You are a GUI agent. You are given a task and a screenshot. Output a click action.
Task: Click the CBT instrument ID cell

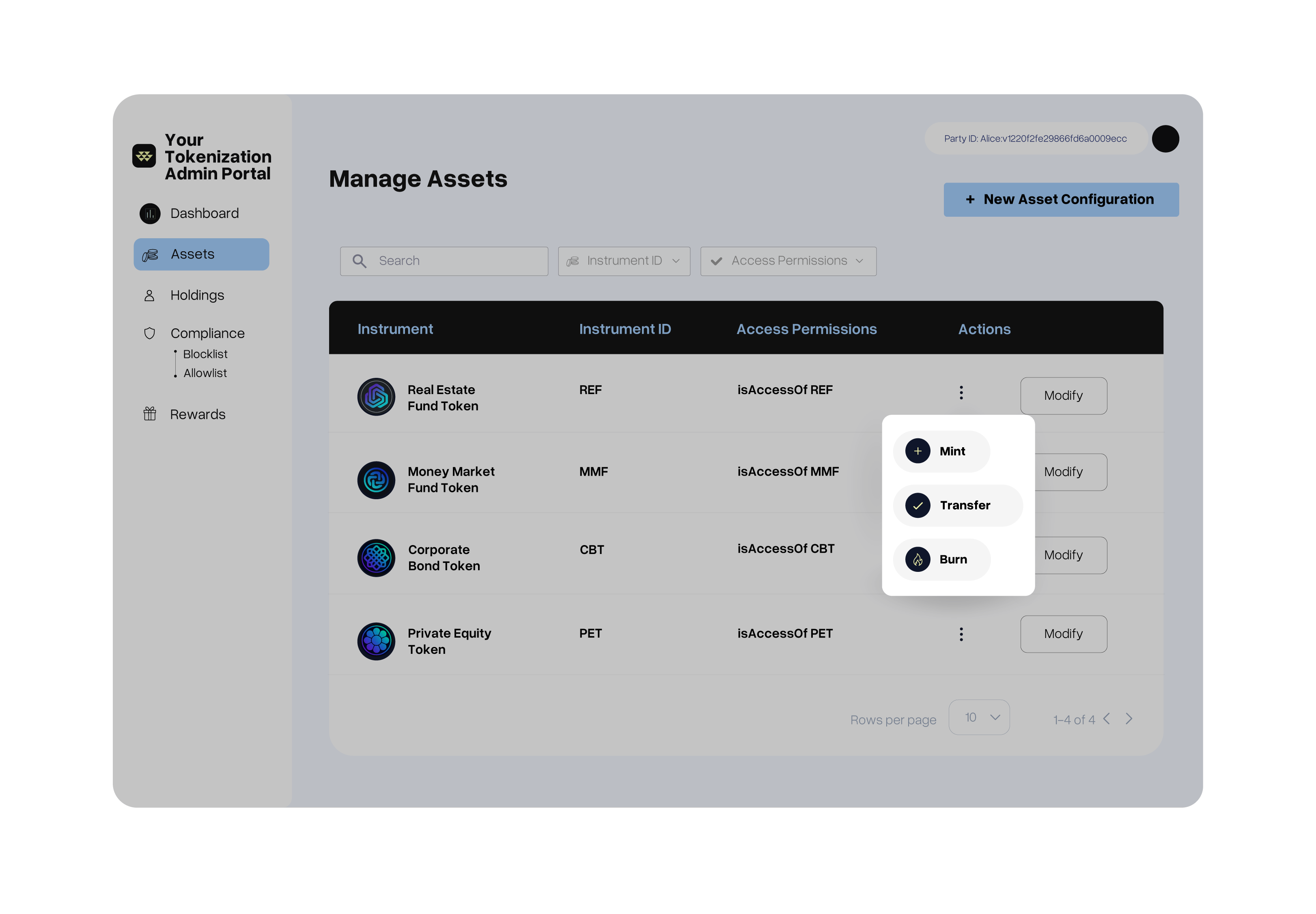pos(591,550)
